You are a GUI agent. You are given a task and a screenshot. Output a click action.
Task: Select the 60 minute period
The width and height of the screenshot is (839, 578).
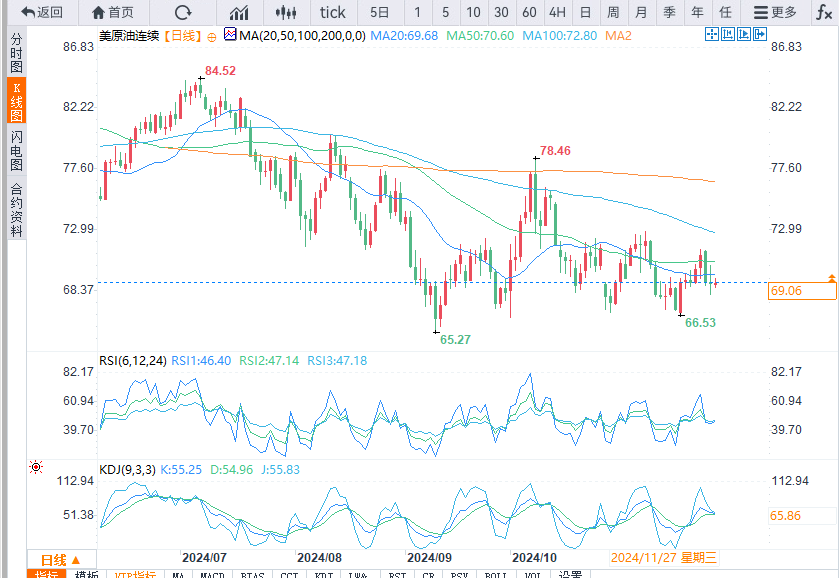click(x=529, y=12)
